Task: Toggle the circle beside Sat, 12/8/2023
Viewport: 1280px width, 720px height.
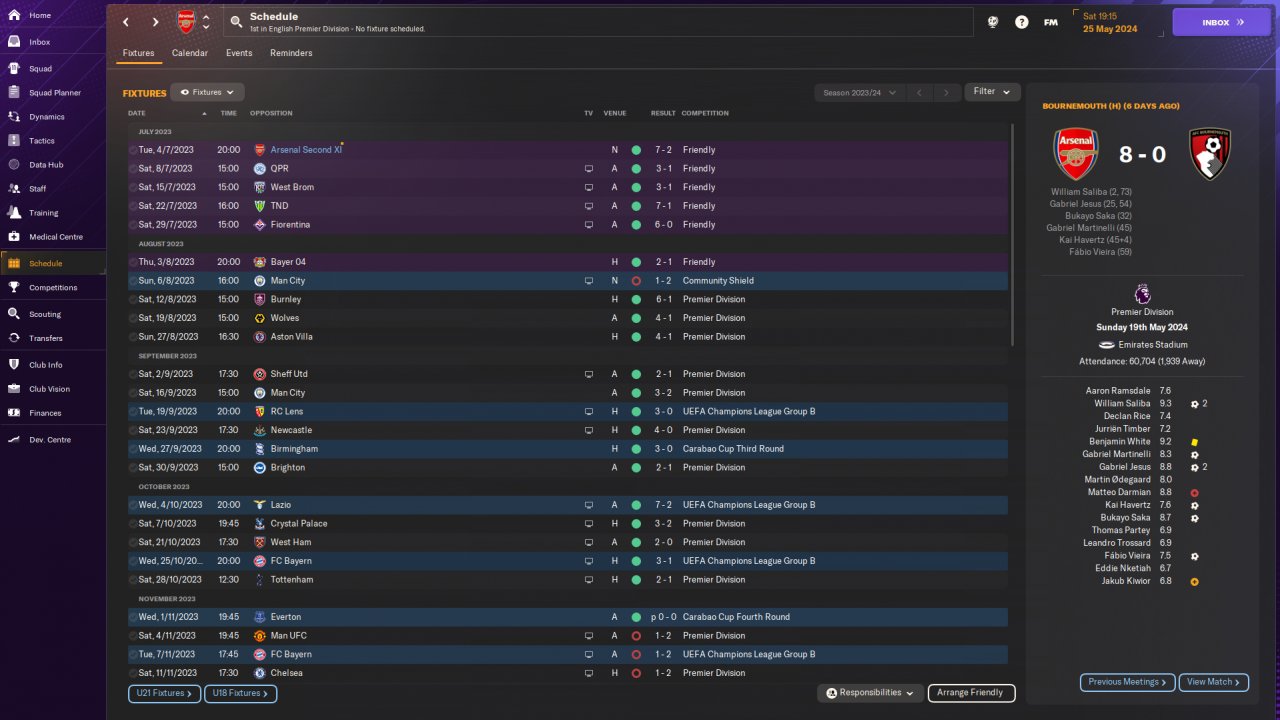Action: (133, 299)
